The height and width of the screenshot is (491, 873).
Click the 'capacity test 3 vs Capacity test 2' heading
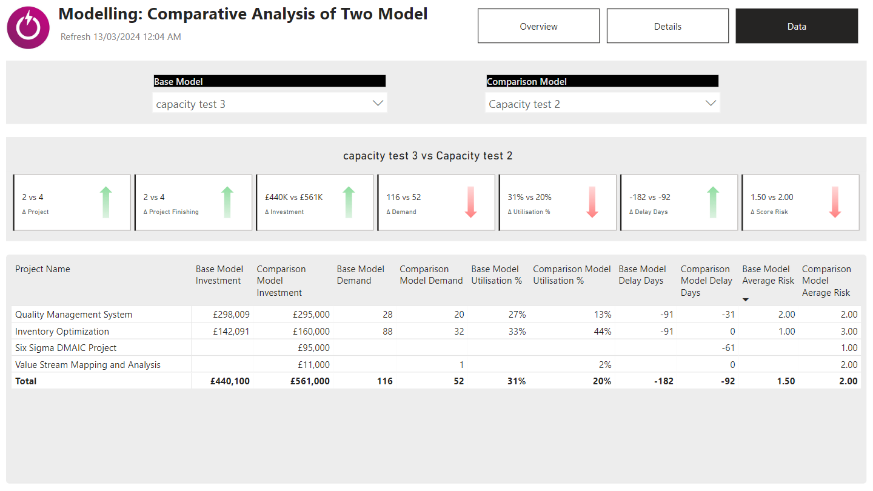click(x=428, y=156)
